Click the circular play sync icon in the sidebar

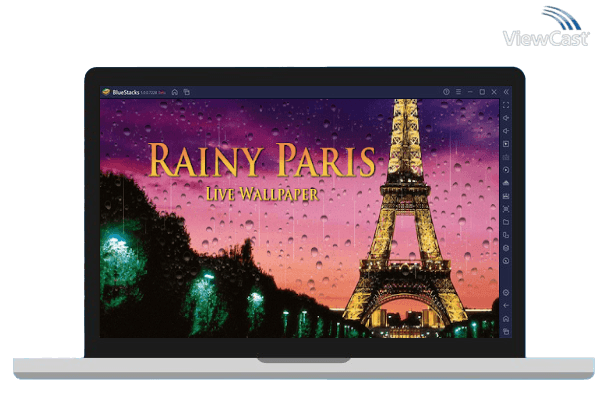[506, 170]
